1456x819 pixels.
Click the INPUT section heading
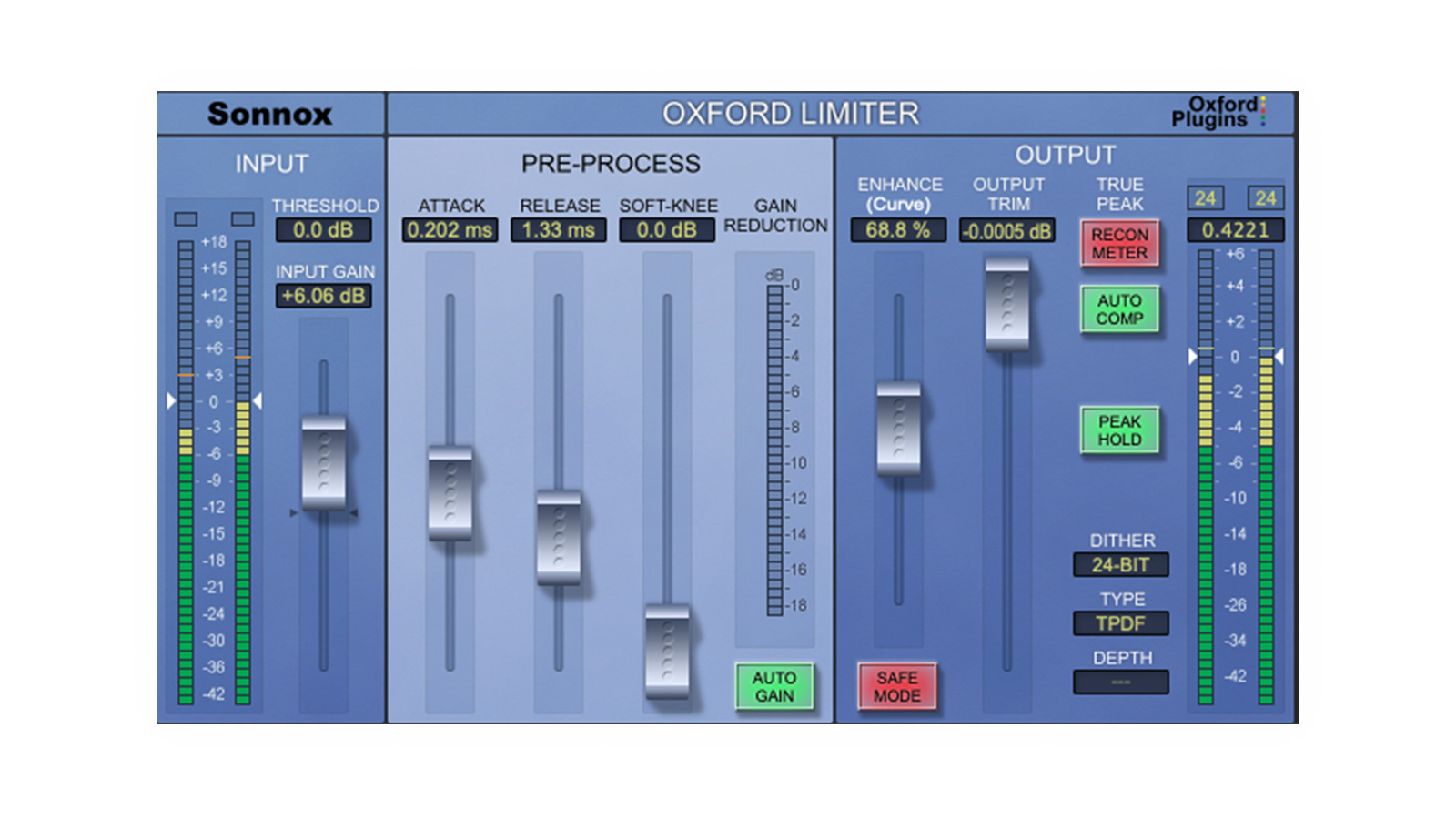coord(272,164)
